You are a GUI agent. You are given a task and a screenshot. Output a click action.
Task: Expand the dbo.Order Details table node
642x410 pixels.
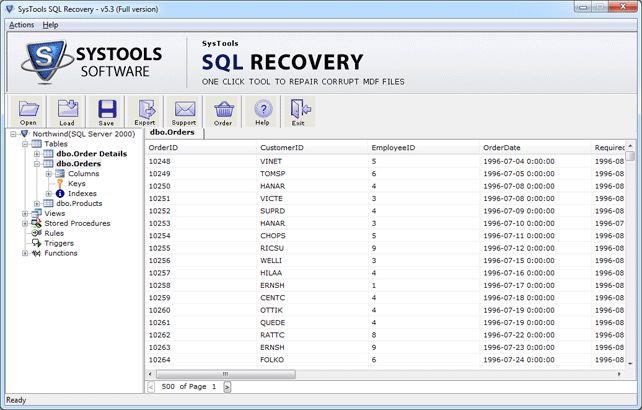point(37,153)
